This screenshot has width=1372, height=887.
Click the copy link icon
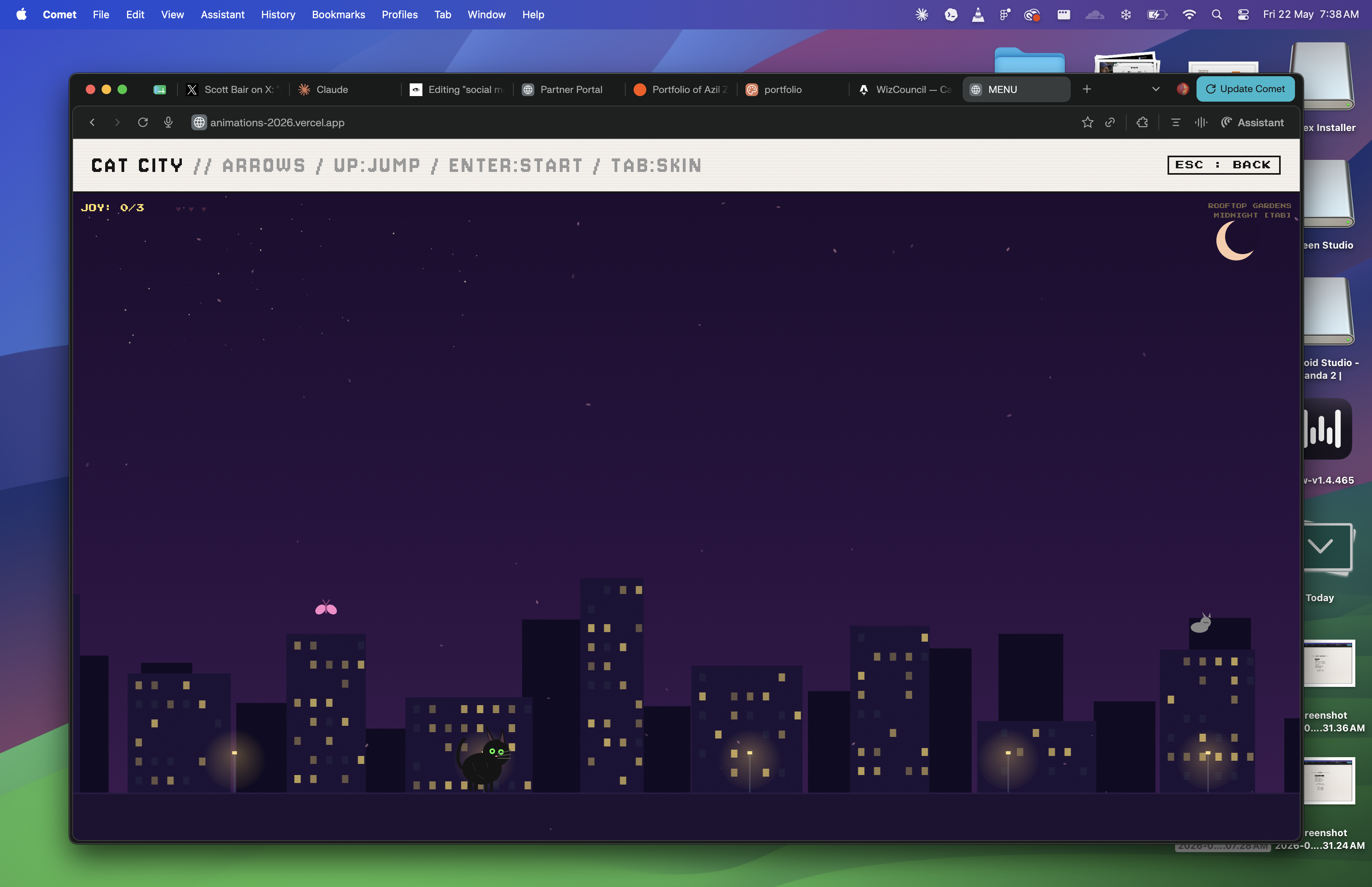[x=1110, y=122]
